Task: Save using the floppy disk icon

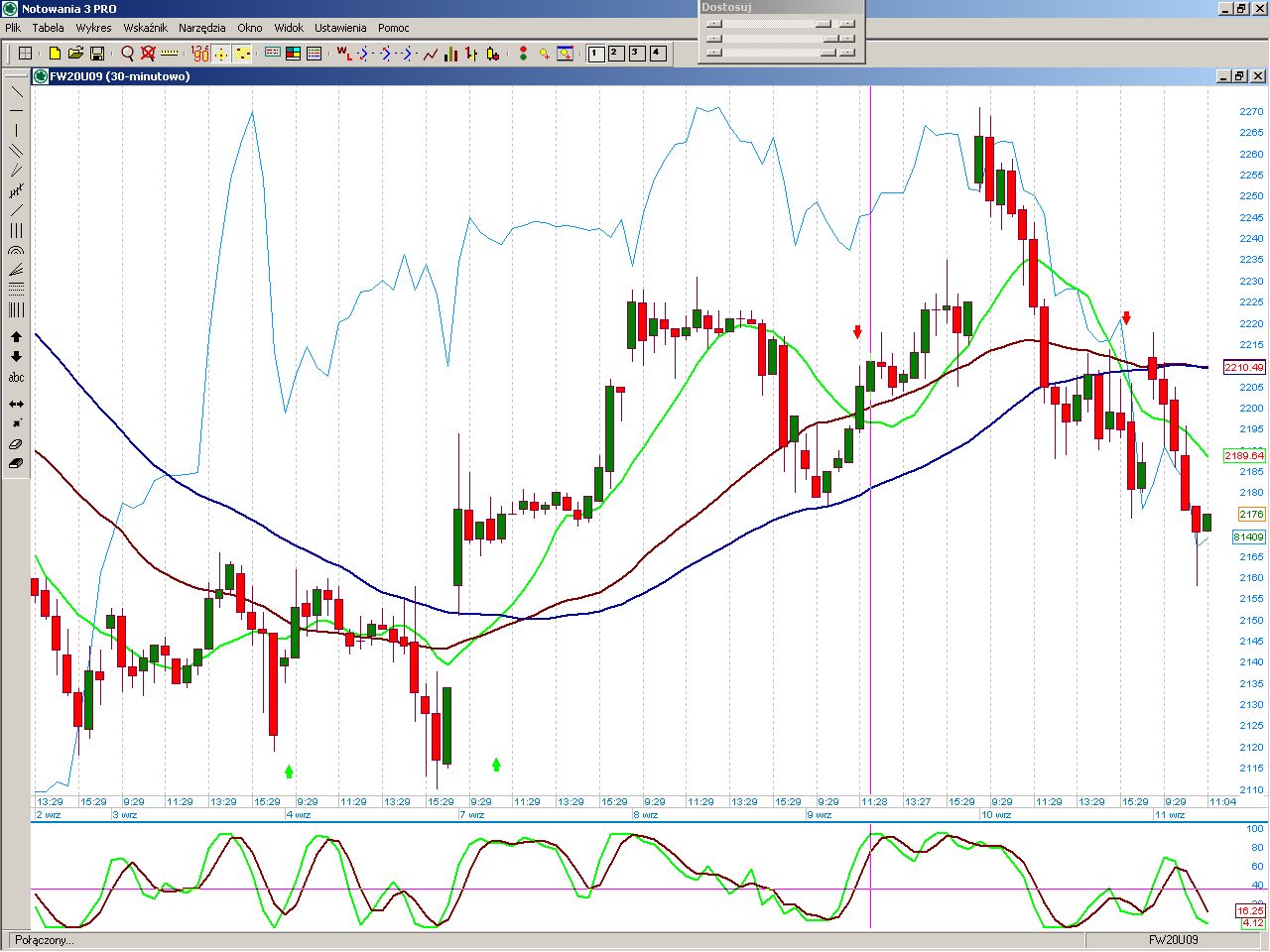Action: [x=97, y=53]
